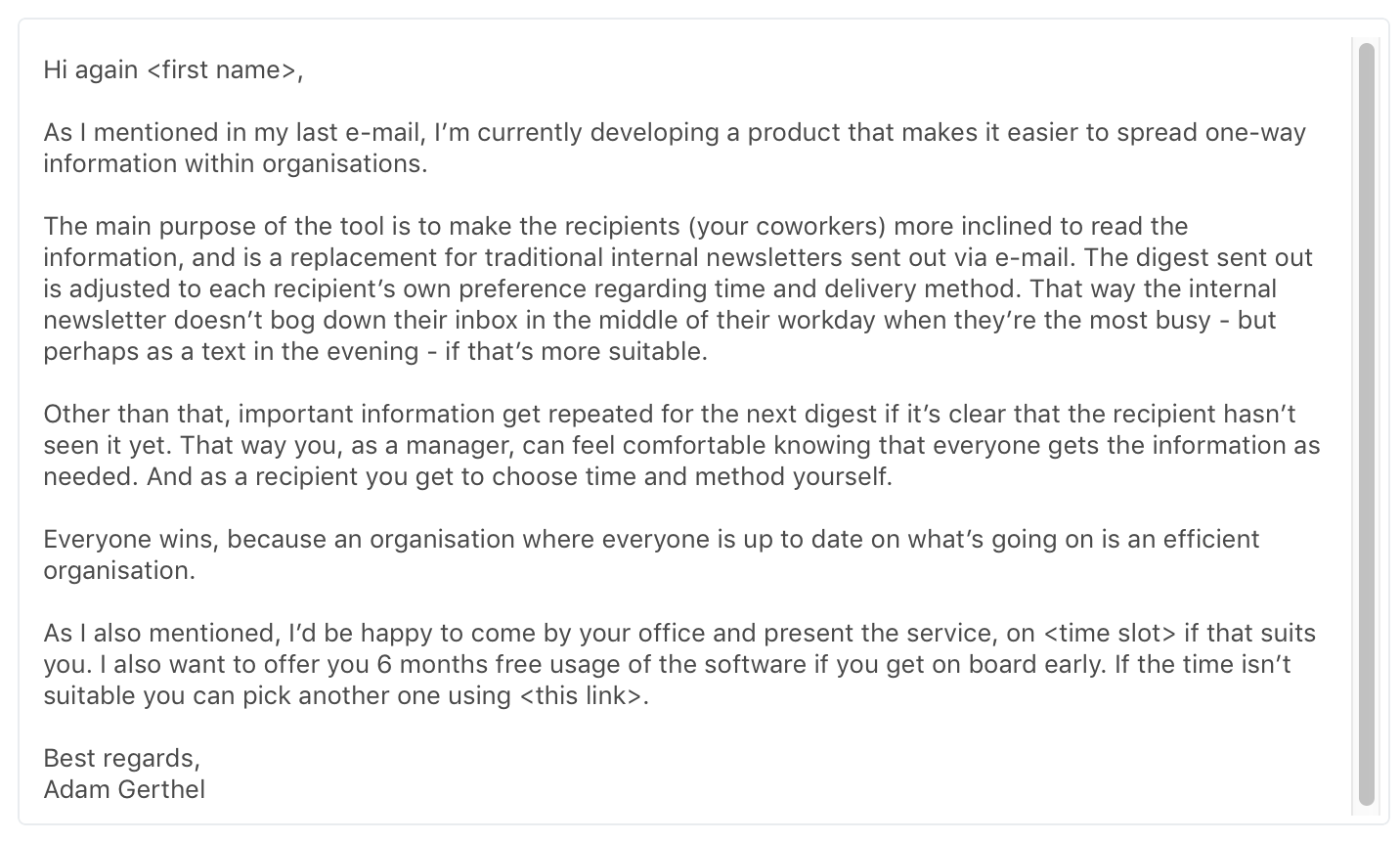Click the <first name> placeholder in greeting

[222, 70]
